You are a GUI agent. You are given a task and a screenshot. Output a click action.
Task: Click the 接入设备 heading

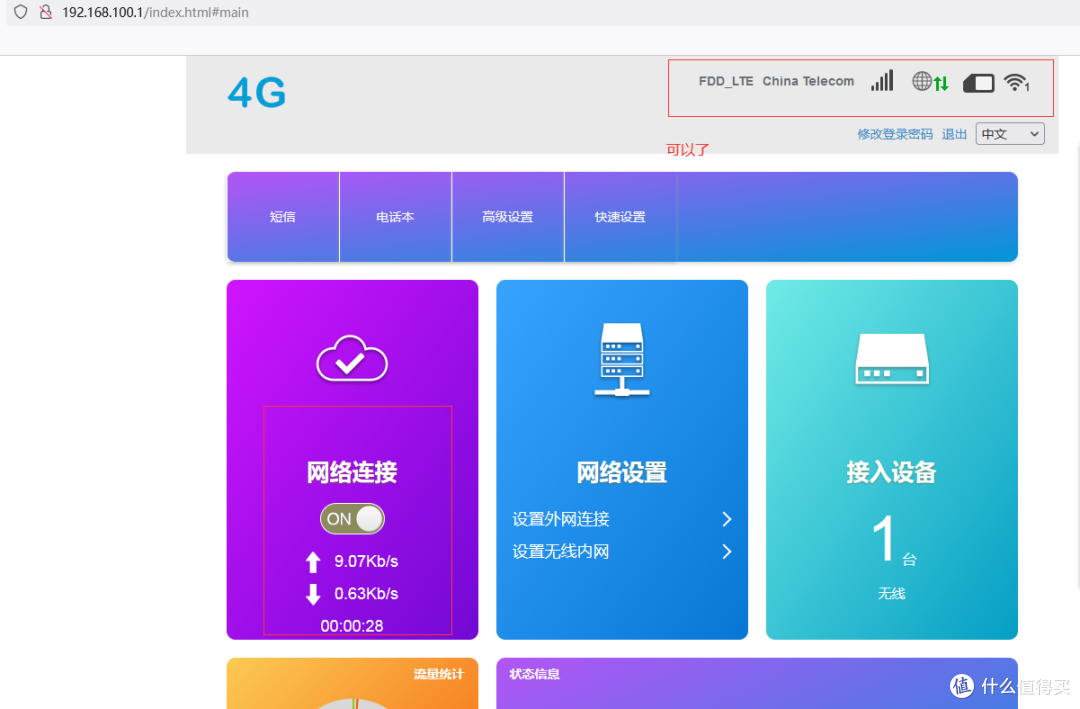891,473
